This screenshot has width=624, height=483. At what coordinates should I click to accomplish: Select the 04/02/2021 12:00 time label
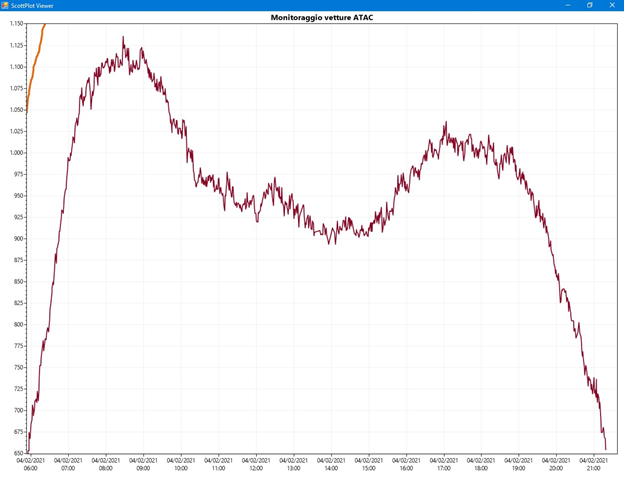(256, 464)
